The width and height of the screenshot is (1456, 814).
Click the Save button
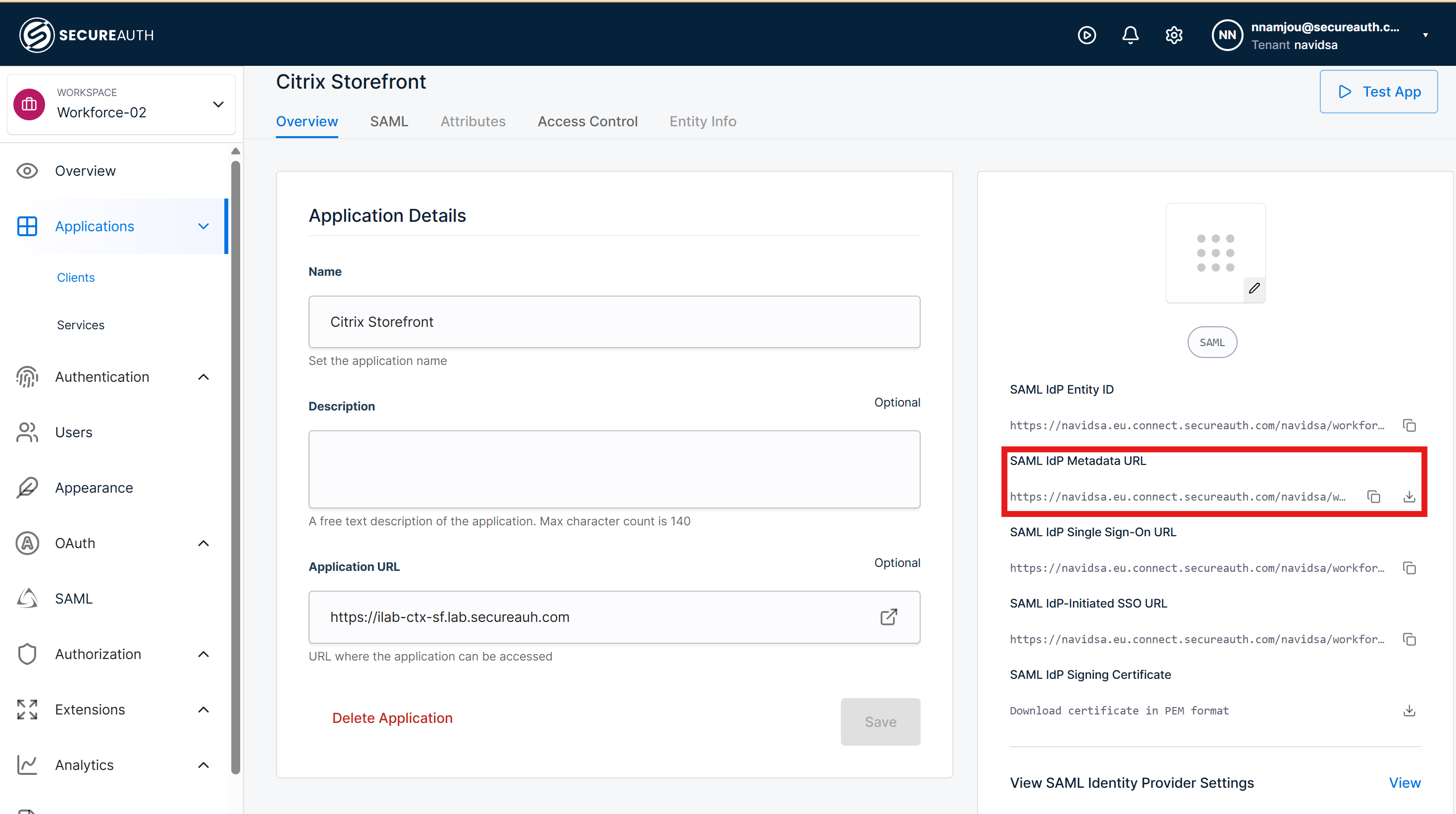[880, 722]
